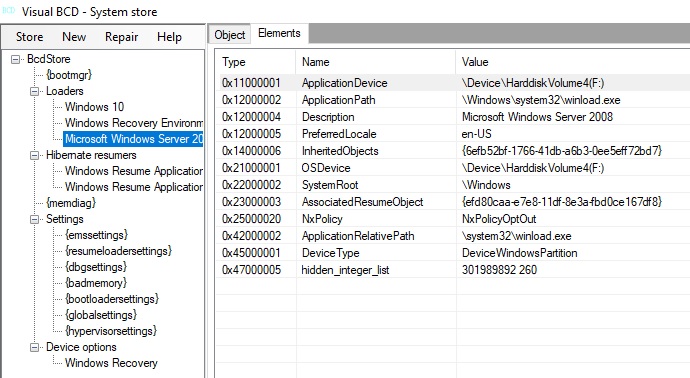This screenshot has width=690, height=378.
Task: Select the second Windows Resume Application entry
Action: pos(134,187)
